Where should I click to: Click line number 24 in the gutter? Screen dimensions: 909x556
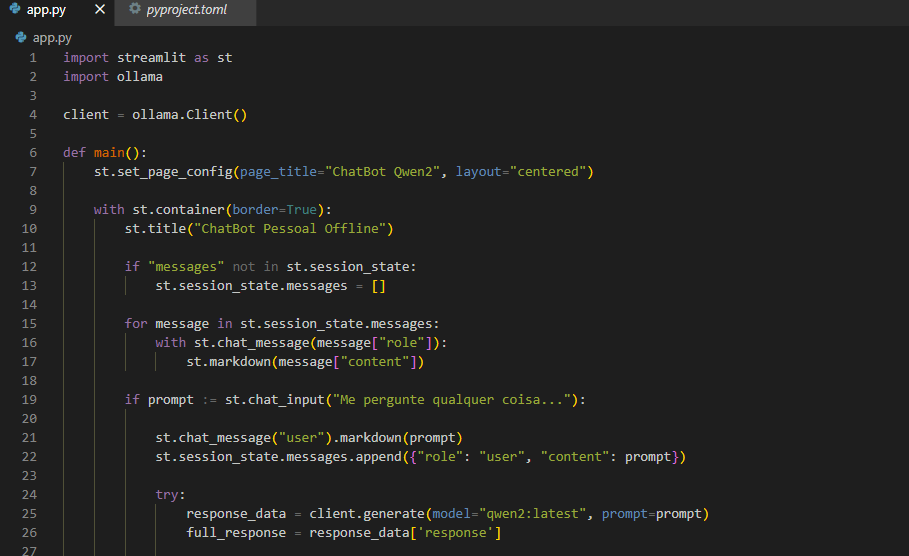tap(29, 495)
